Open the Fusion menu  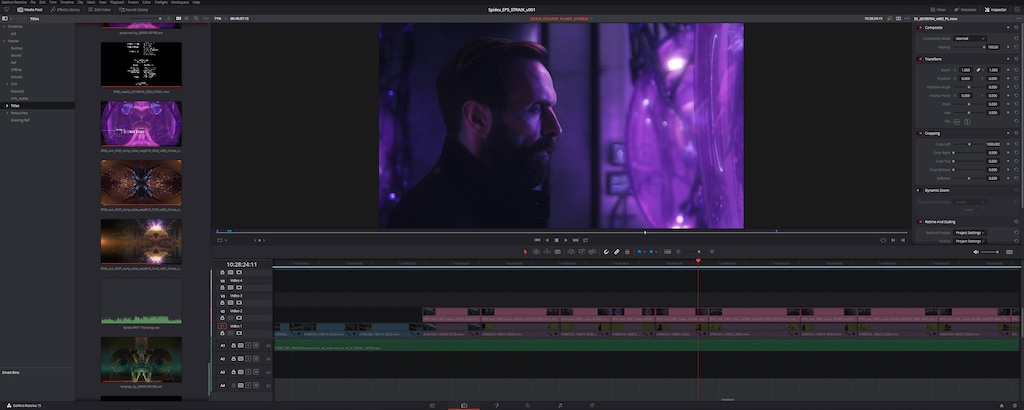click(133, 3)
